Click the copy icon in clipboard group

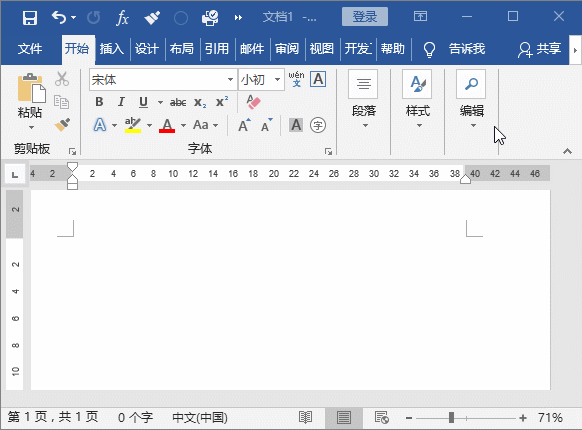[62, 102]
